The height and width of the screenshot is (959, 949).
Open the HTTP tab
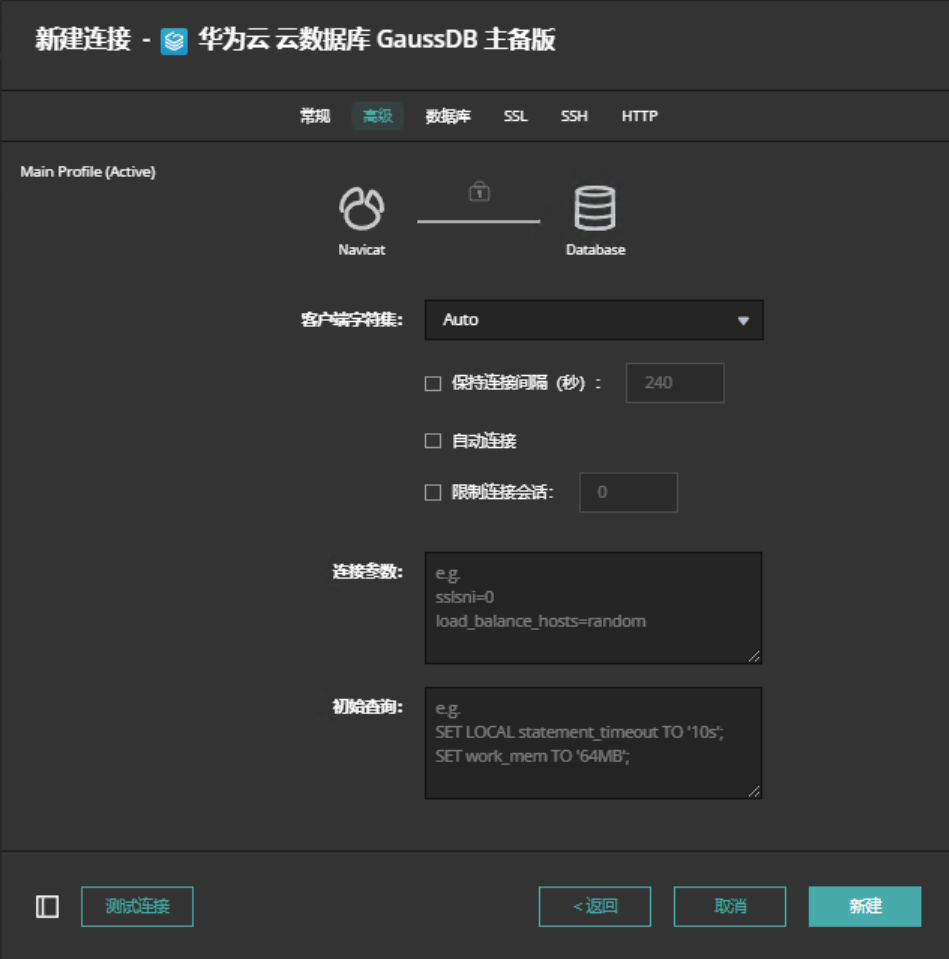(x=639, y=116)
